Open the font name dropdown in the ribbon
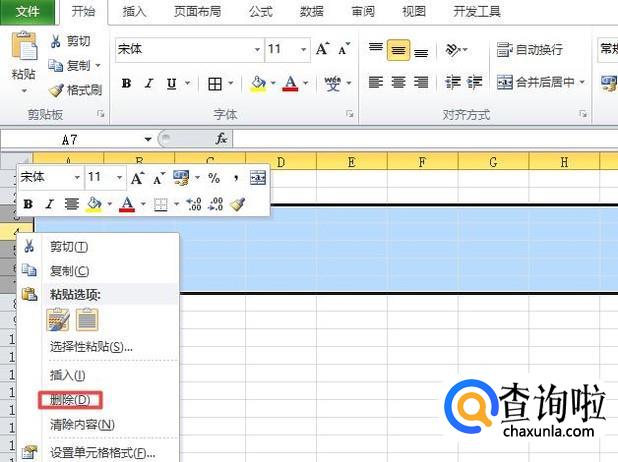Screen dimensions: 618x462 (257, 49)
